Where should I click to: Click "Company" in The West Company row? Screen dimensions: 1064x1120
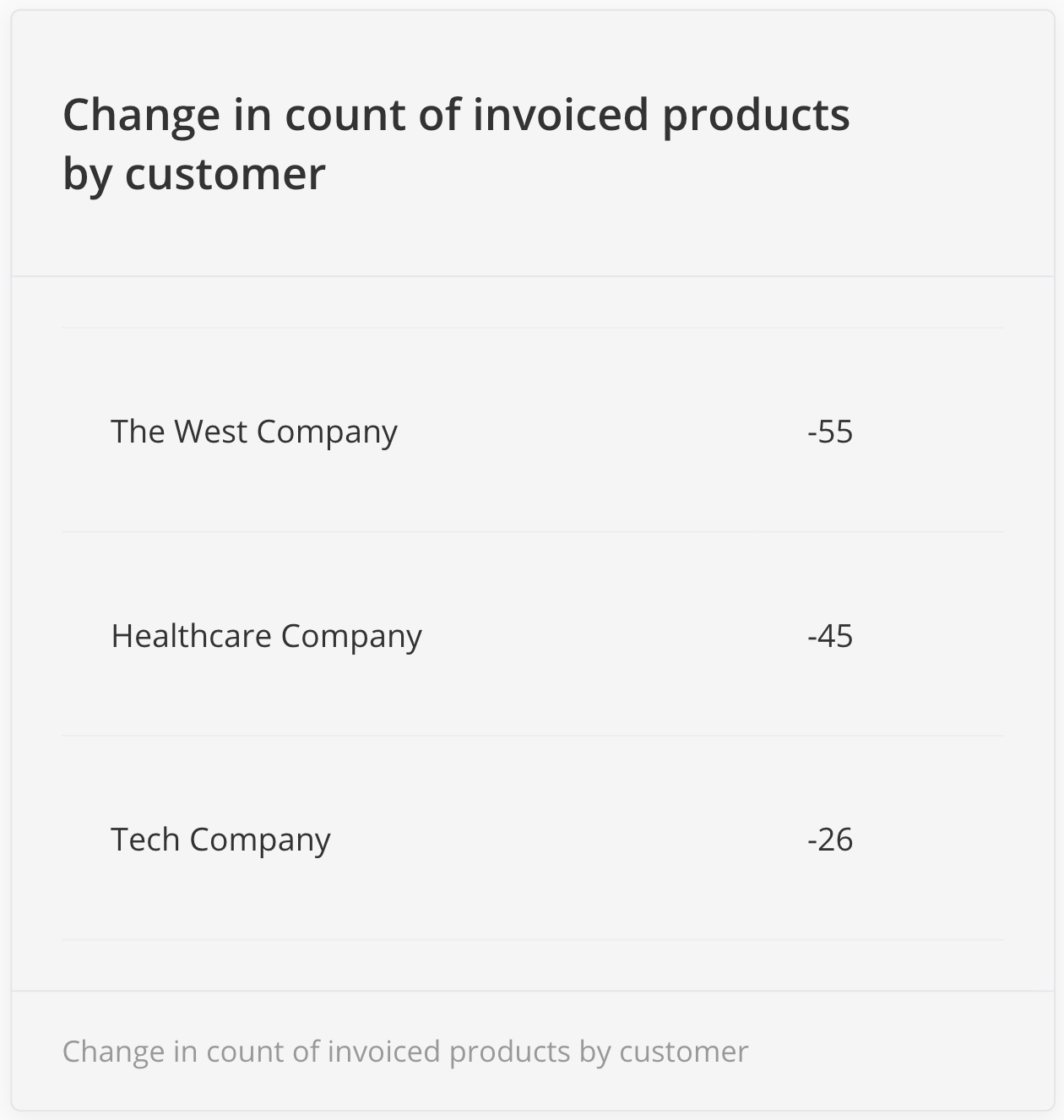(x=327, y=432)
